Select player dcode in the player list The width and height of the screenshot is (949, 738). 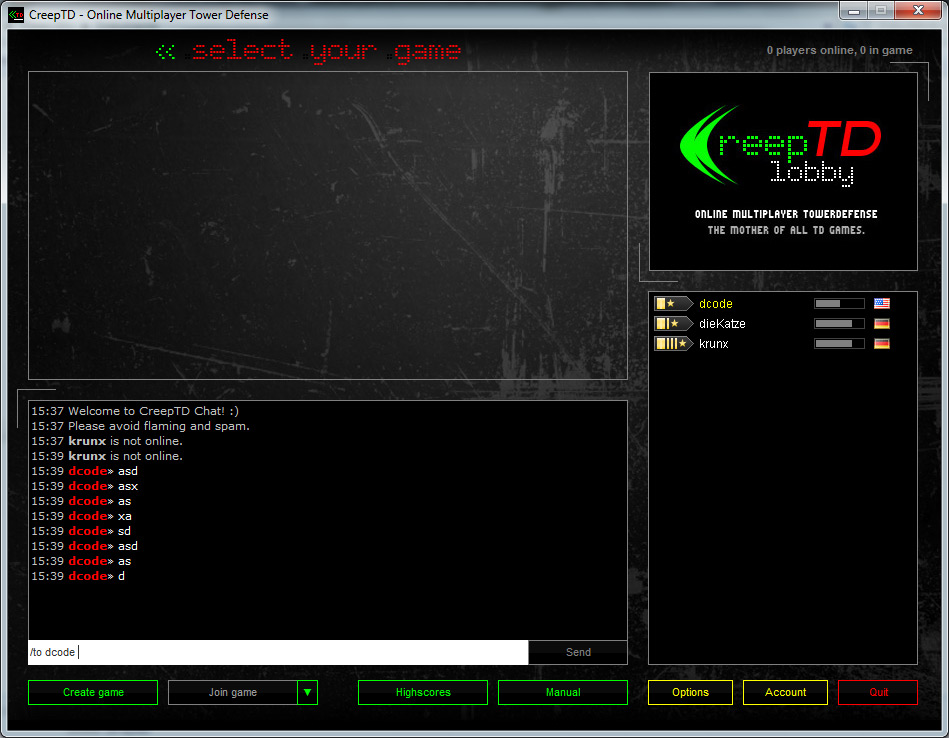click(x=783, y=303)
